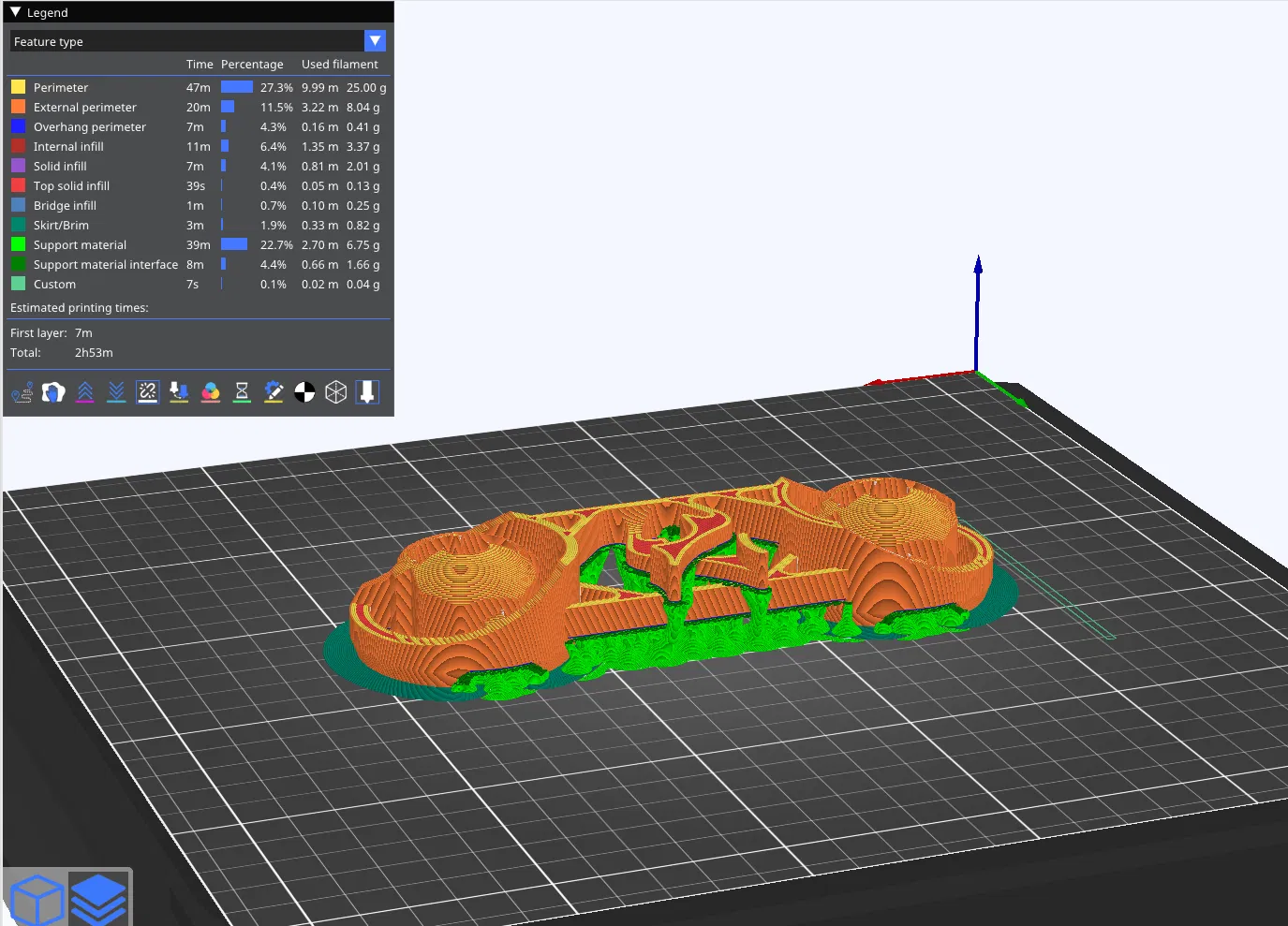Click the Support material percentage bar
Screen dimensions: 1288x926
[x=234, y=244]
